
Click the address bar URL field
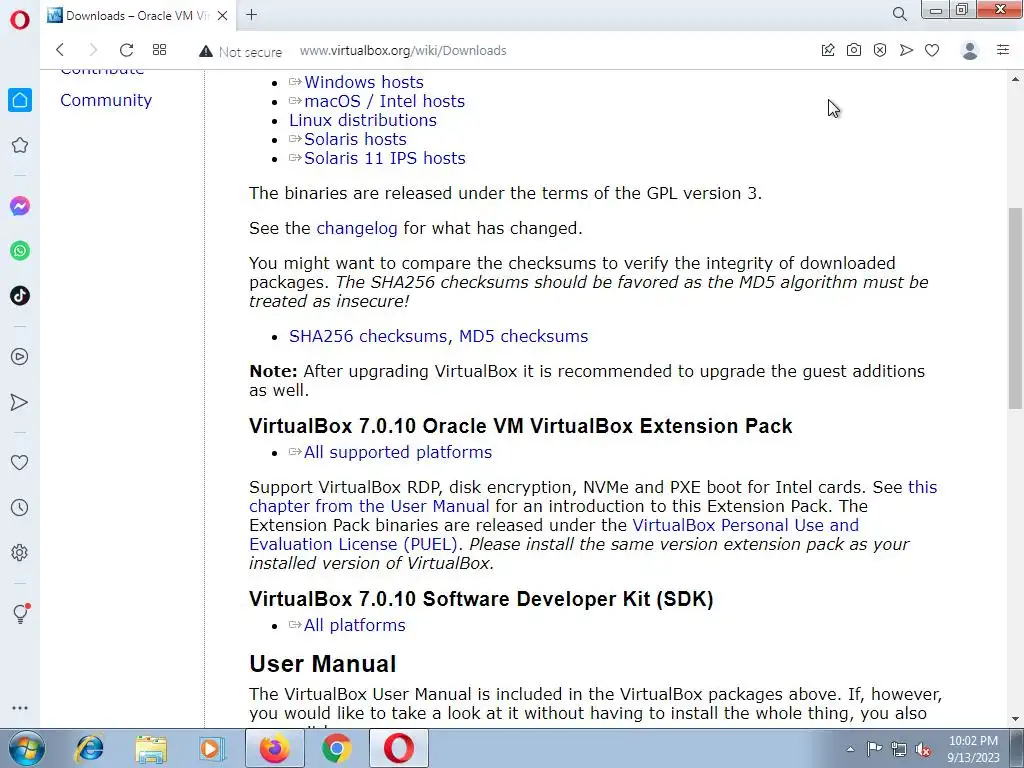[403, 50]
